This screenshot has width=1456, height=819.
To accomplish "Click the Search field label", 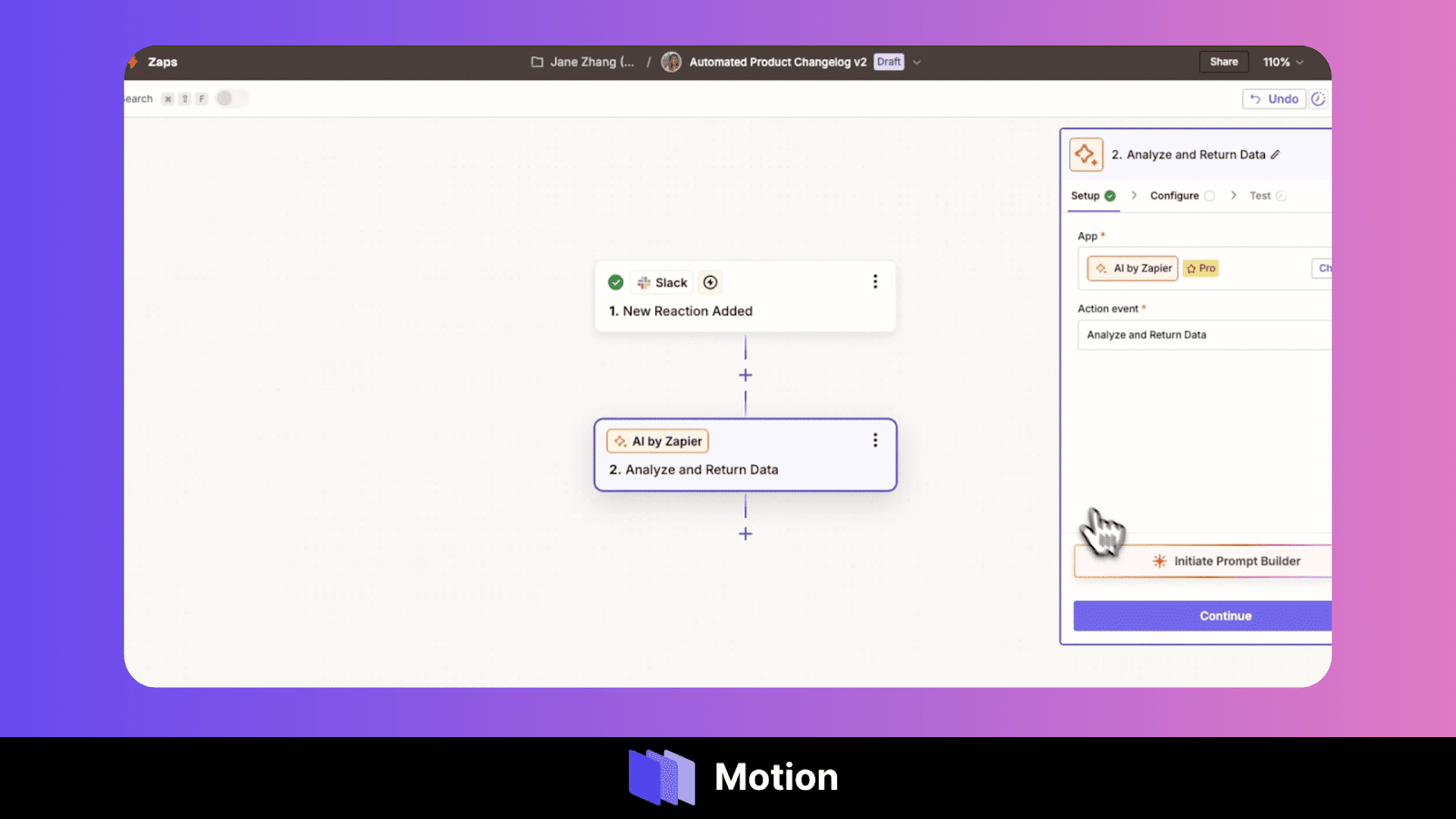I will [x=138, y=98].
